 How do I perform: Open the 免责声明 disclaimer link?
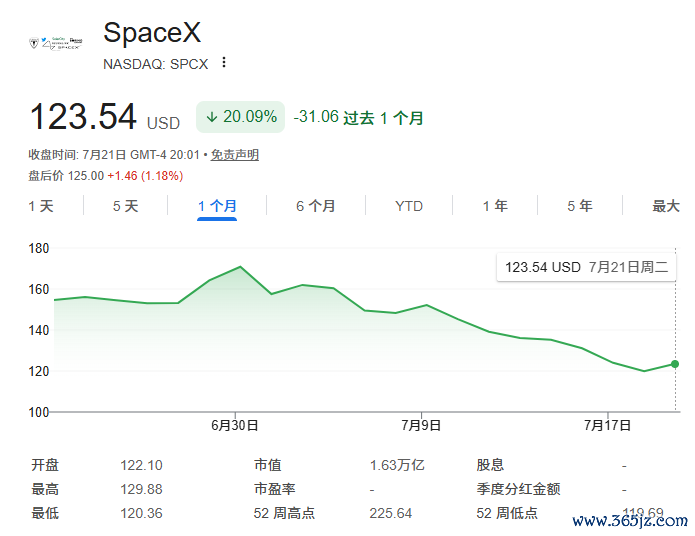click(x=234, y=155)
